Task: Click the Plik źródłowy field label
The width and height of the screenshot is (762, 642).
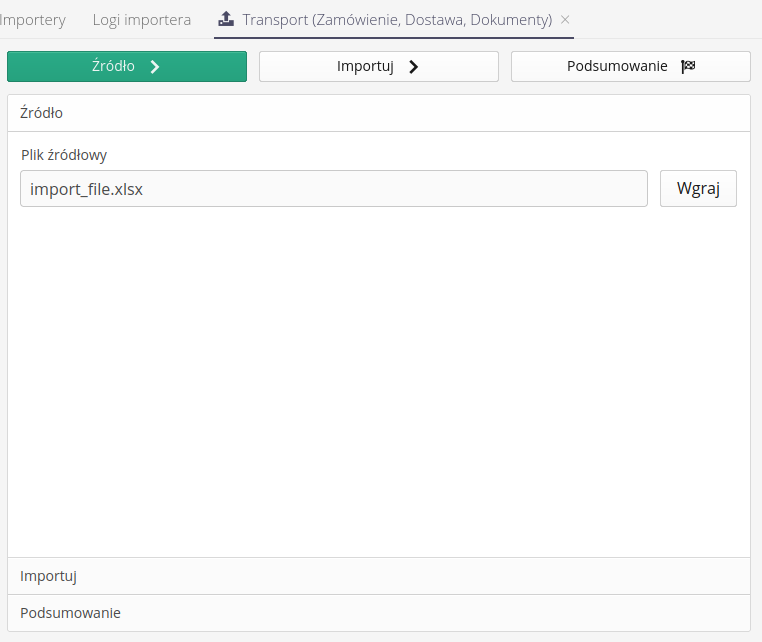Action: 64,155
